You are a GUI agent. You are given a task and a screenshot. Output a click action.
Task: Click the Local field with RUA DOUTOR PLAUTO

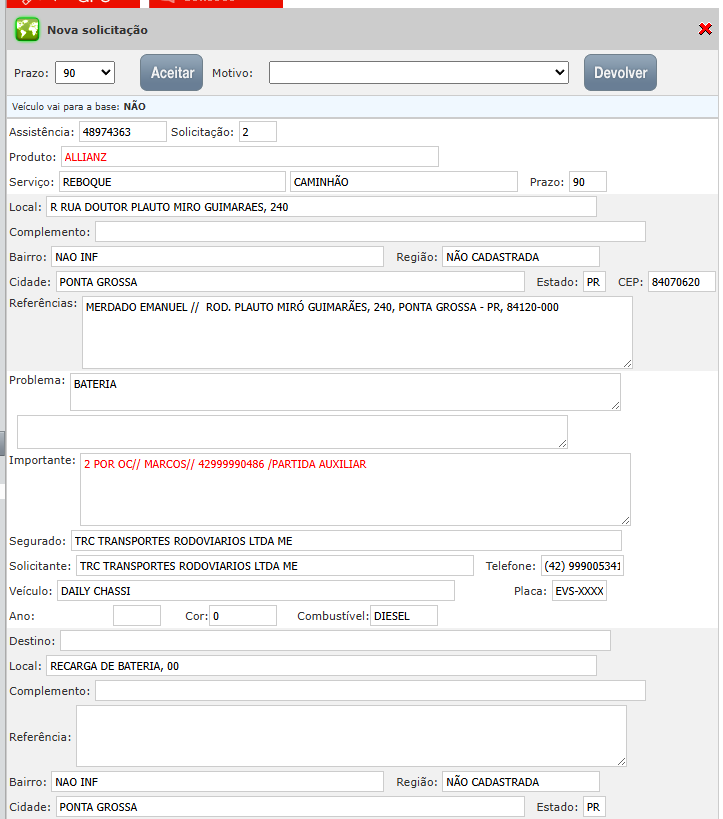click(320, 207)
